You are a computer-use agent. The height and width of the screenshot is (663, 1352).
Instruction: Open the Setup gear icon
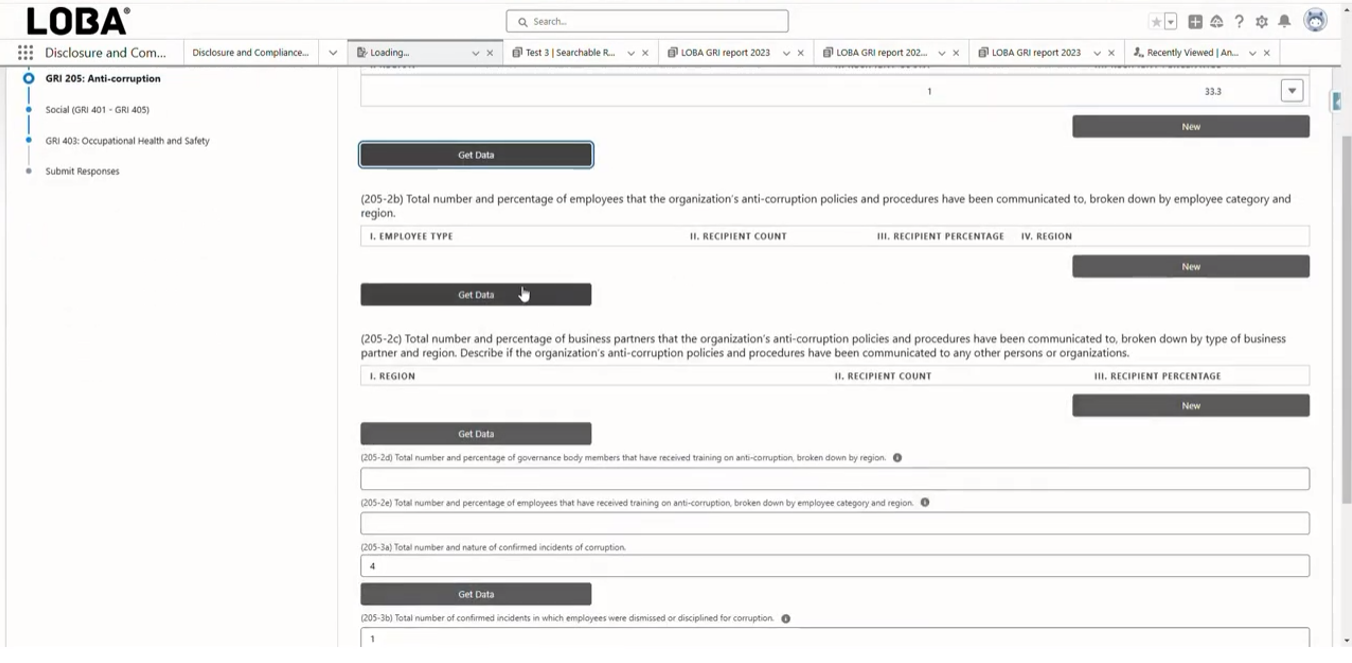(x=1261, y=22)
